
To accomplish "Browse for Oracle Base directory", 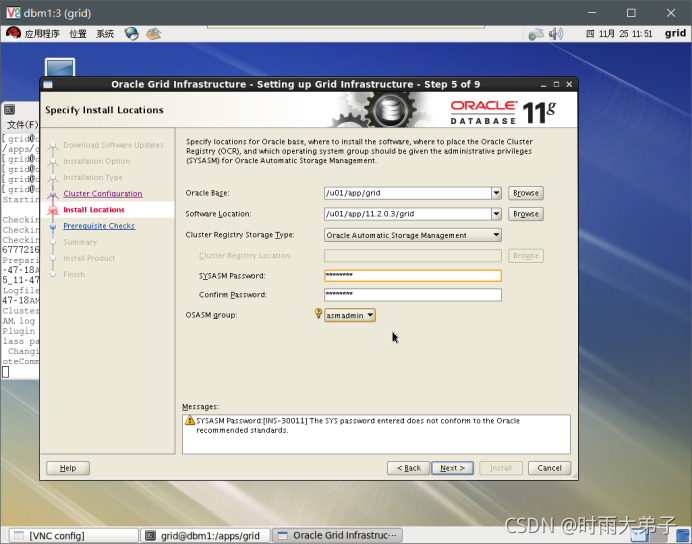I will [526, 193].
